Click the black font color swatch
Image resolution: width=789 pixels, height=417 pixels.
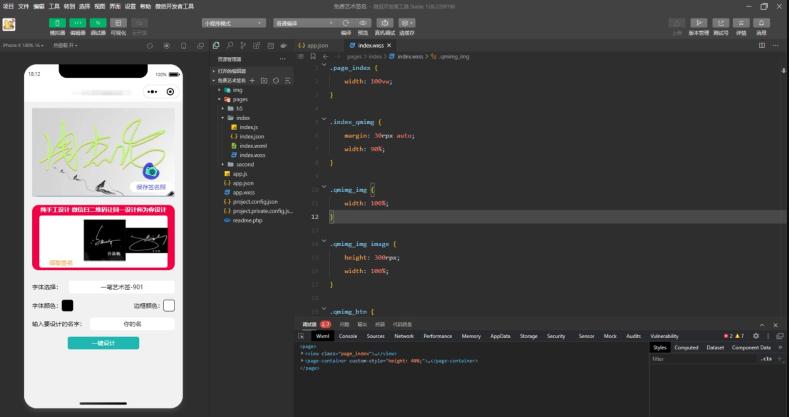pyautogui.click(x=67, y=305)
